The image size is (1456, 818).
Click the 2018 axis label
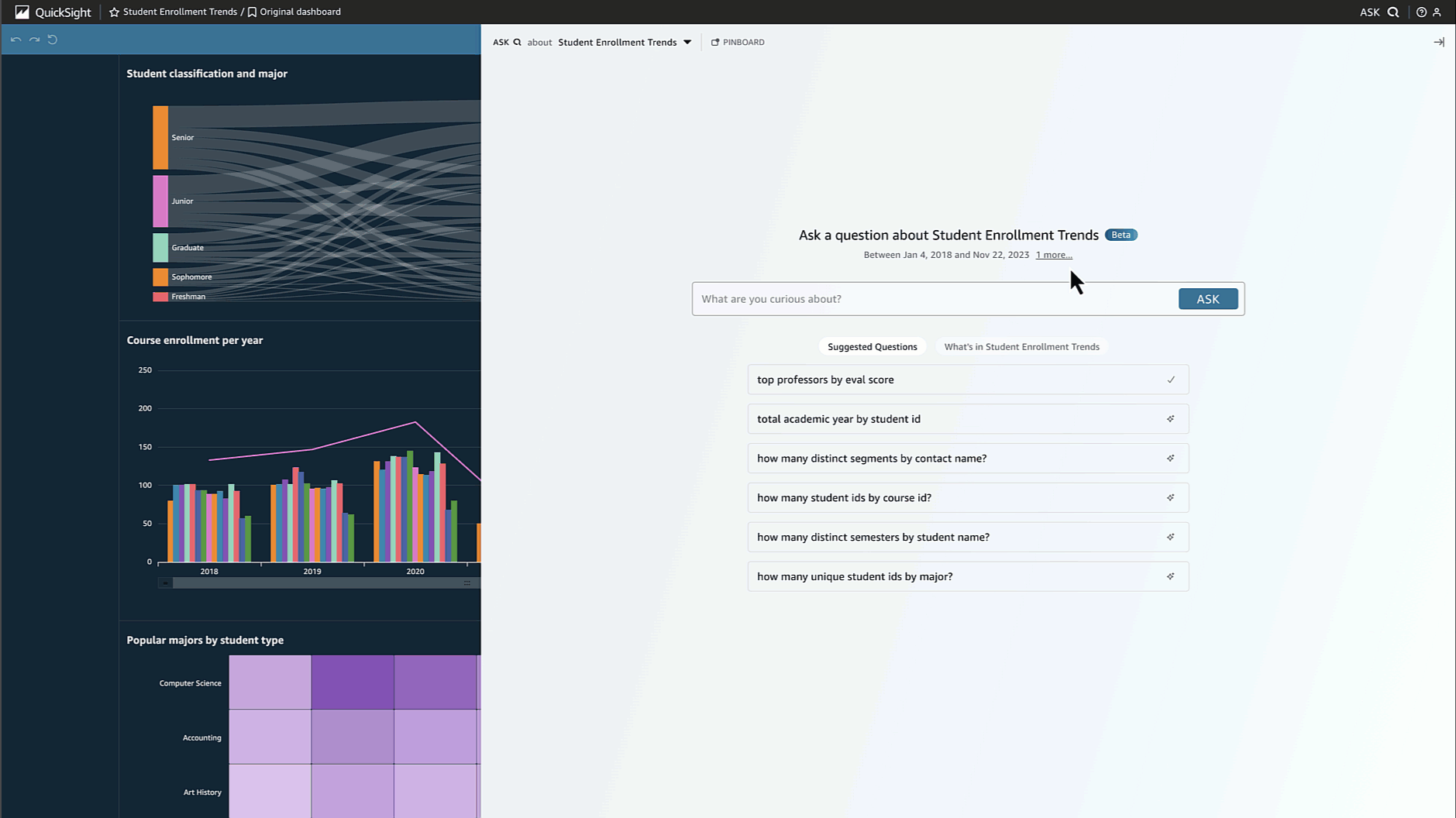(x=209, y=572)
